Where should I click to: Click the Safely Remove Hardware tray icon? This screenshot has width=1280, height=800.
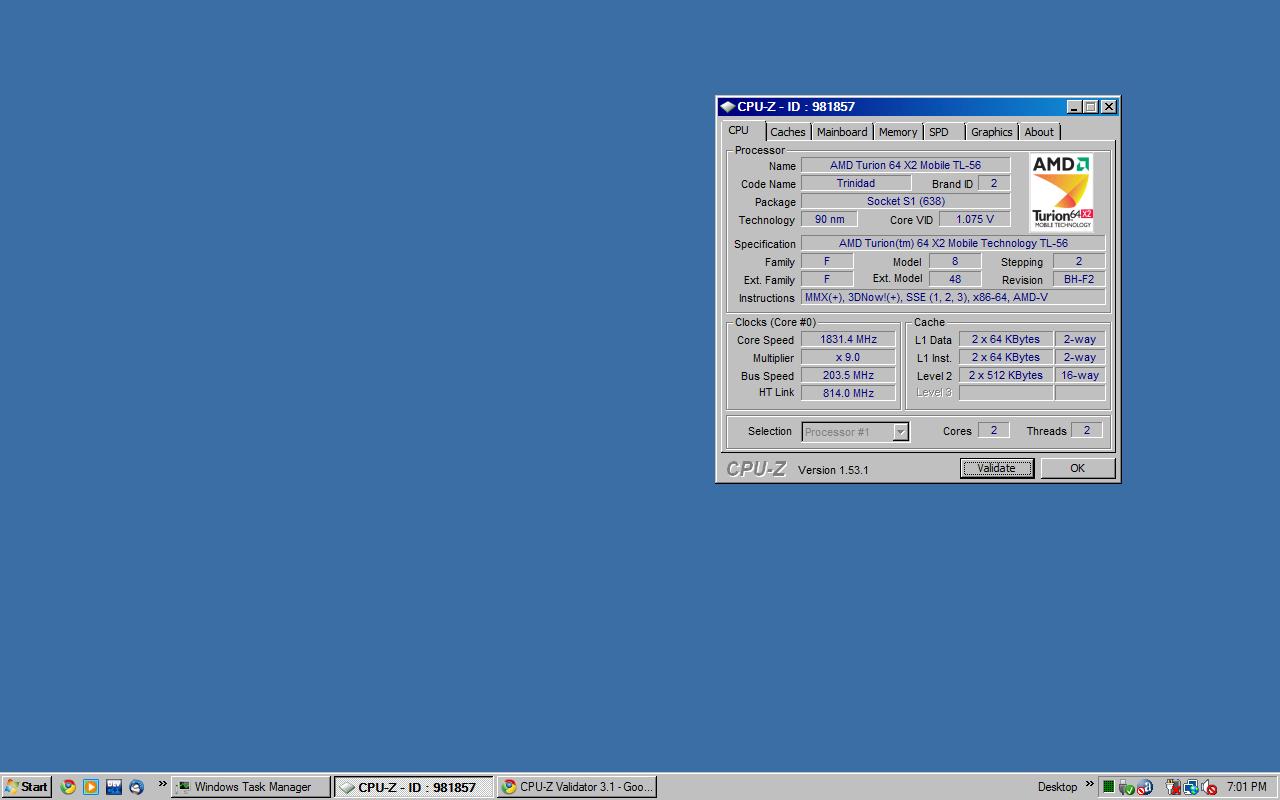[1127, 787]
